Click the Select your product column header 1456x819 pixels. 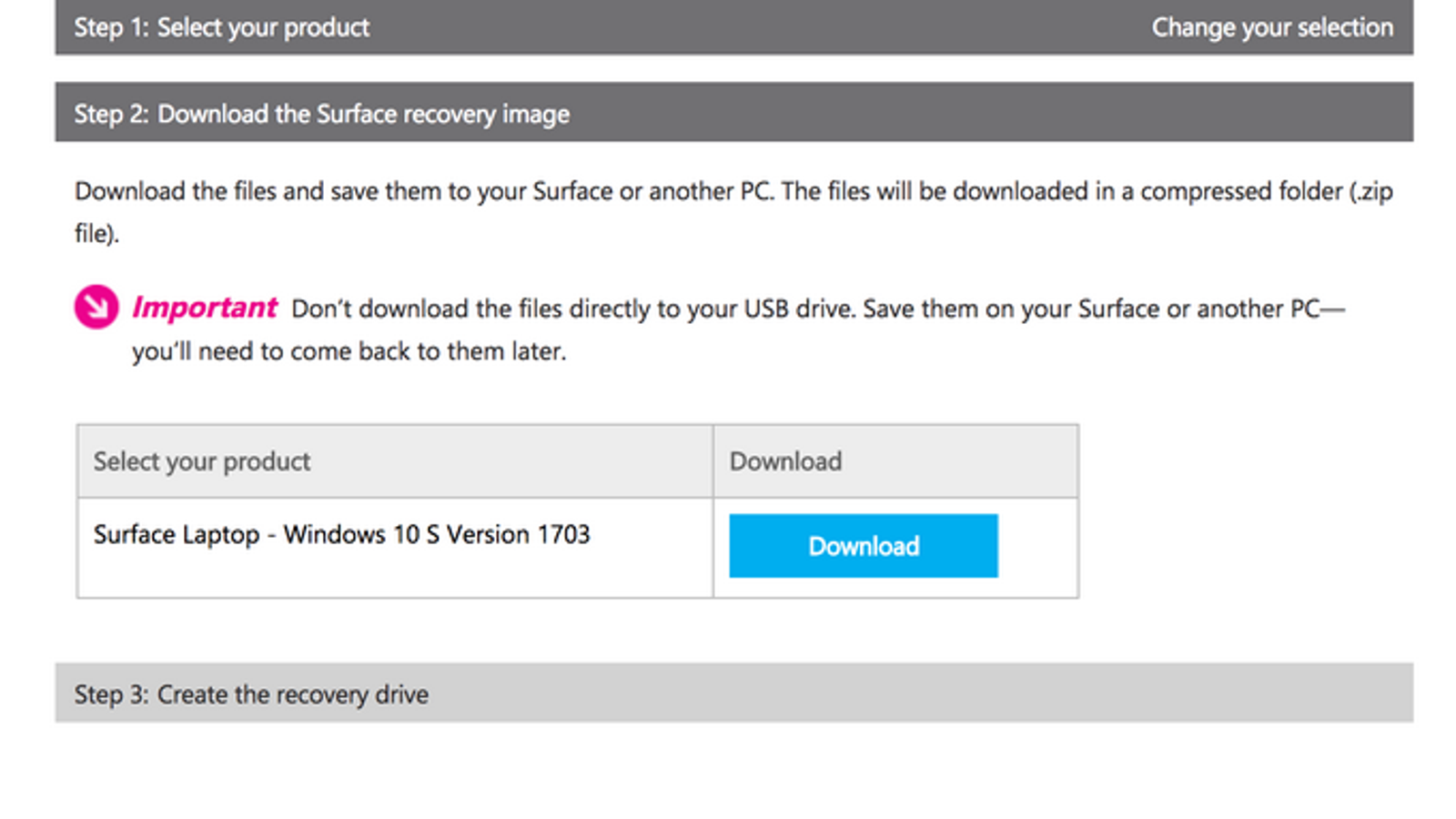[202, 461]
